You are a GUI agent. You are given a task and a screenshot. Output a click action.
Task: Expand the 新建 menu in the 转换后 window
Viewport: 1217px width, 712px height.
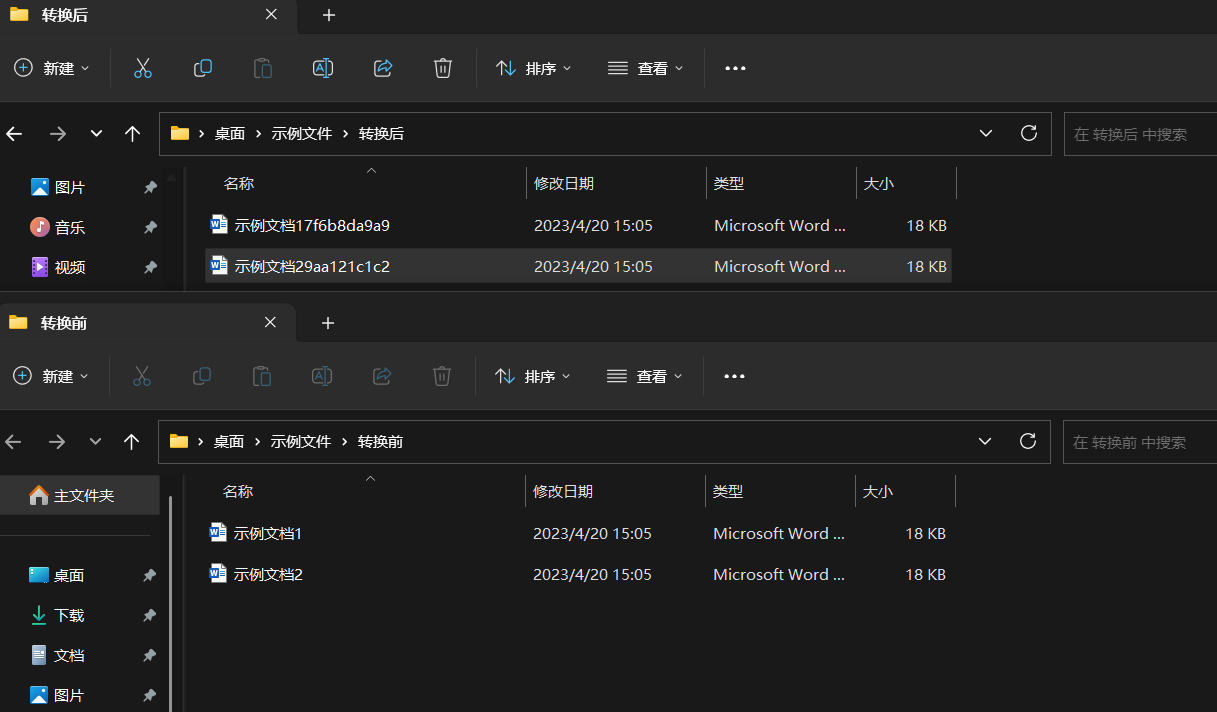pyautogui.click(x=53, y=68)
